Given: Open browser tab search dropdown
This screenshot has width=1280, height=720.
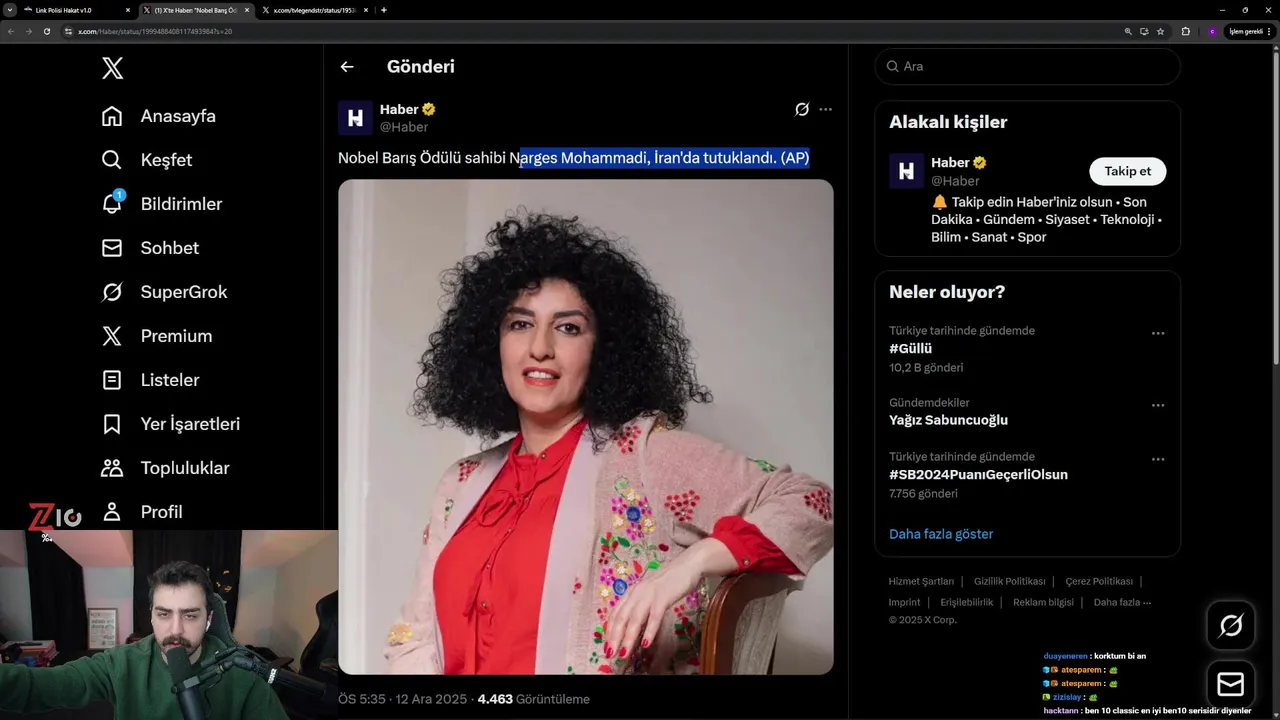Looking at the screenshot, I should pyautogui.click(x=9, y=10).
